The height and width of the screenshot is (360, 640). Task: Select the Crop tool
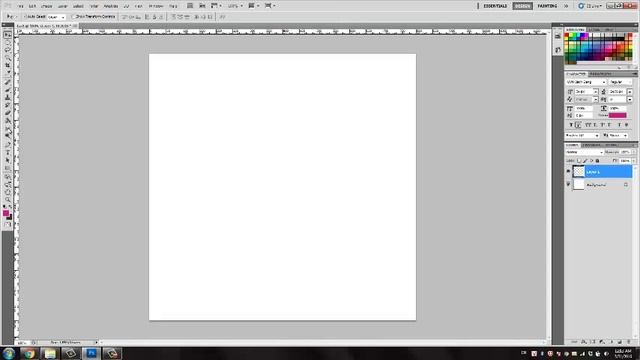(x=7, y=65)
